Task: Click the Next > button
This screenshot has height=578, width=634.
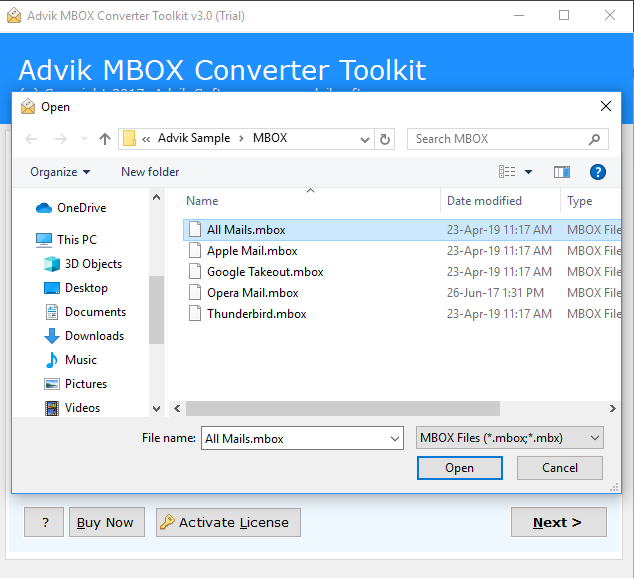Action: coord(559,522)
